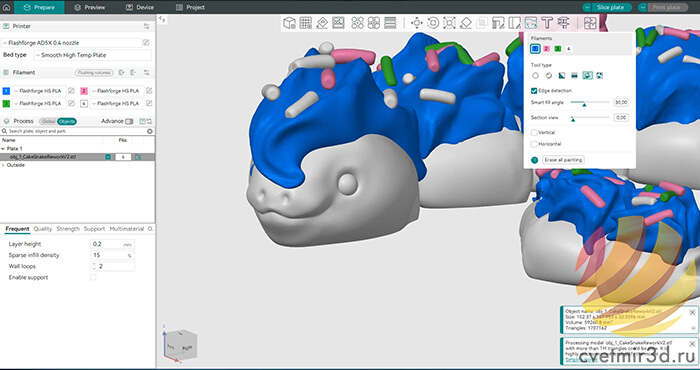Click the Smart fill angle slider
700x370 pixels.
[x=589, y=103]
